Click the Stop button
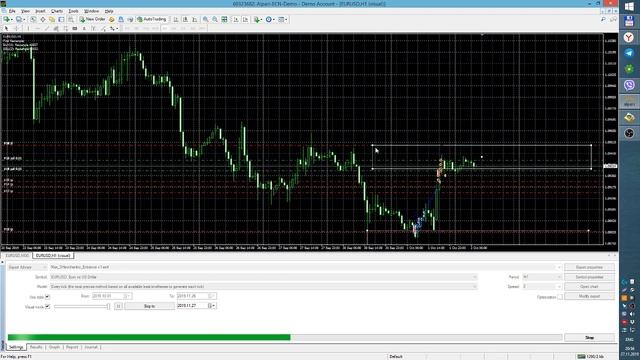 coord(589,338)
